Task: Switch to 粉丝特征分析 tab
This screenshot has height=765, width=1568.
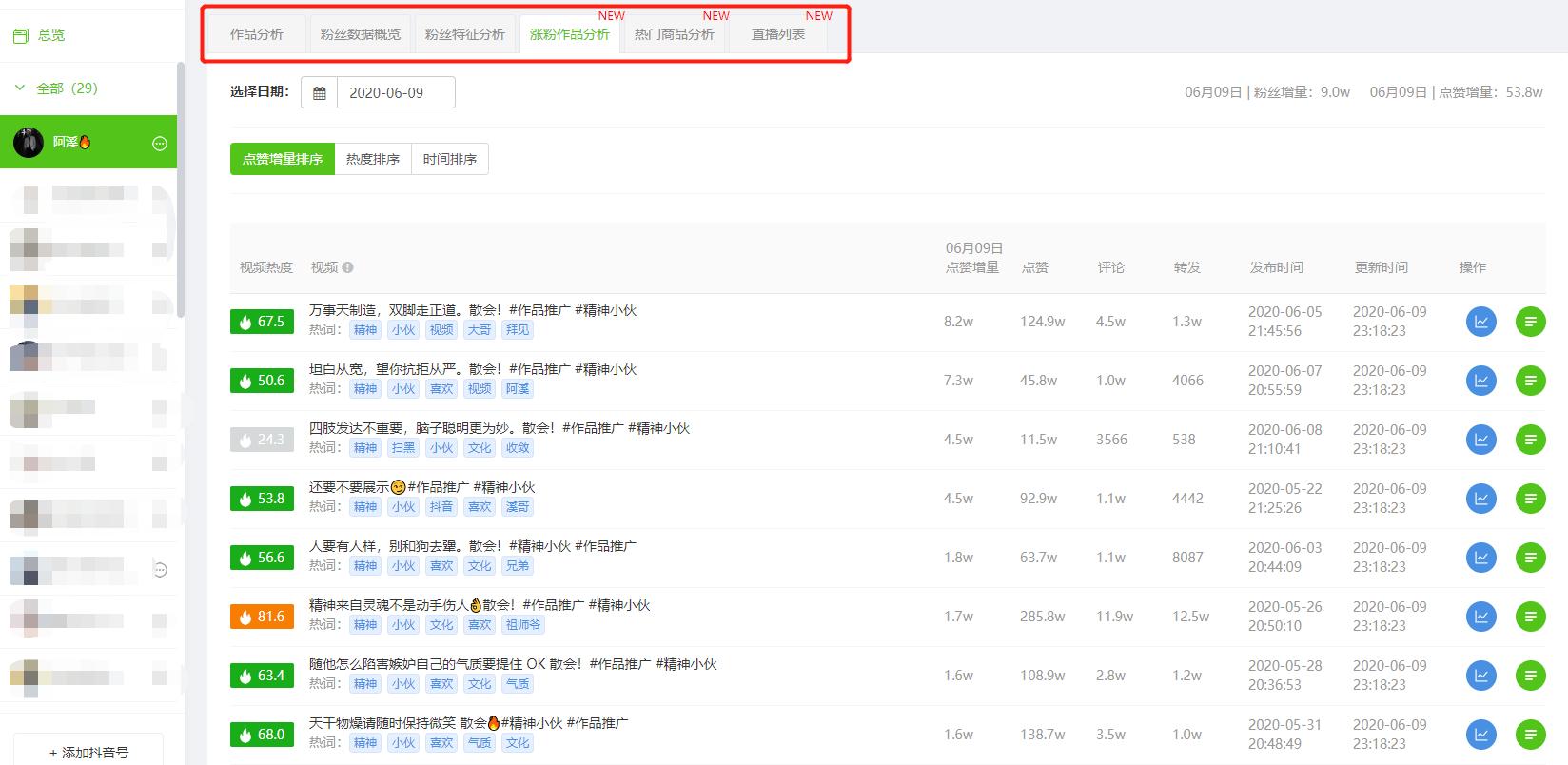Action: coord(464,34)
